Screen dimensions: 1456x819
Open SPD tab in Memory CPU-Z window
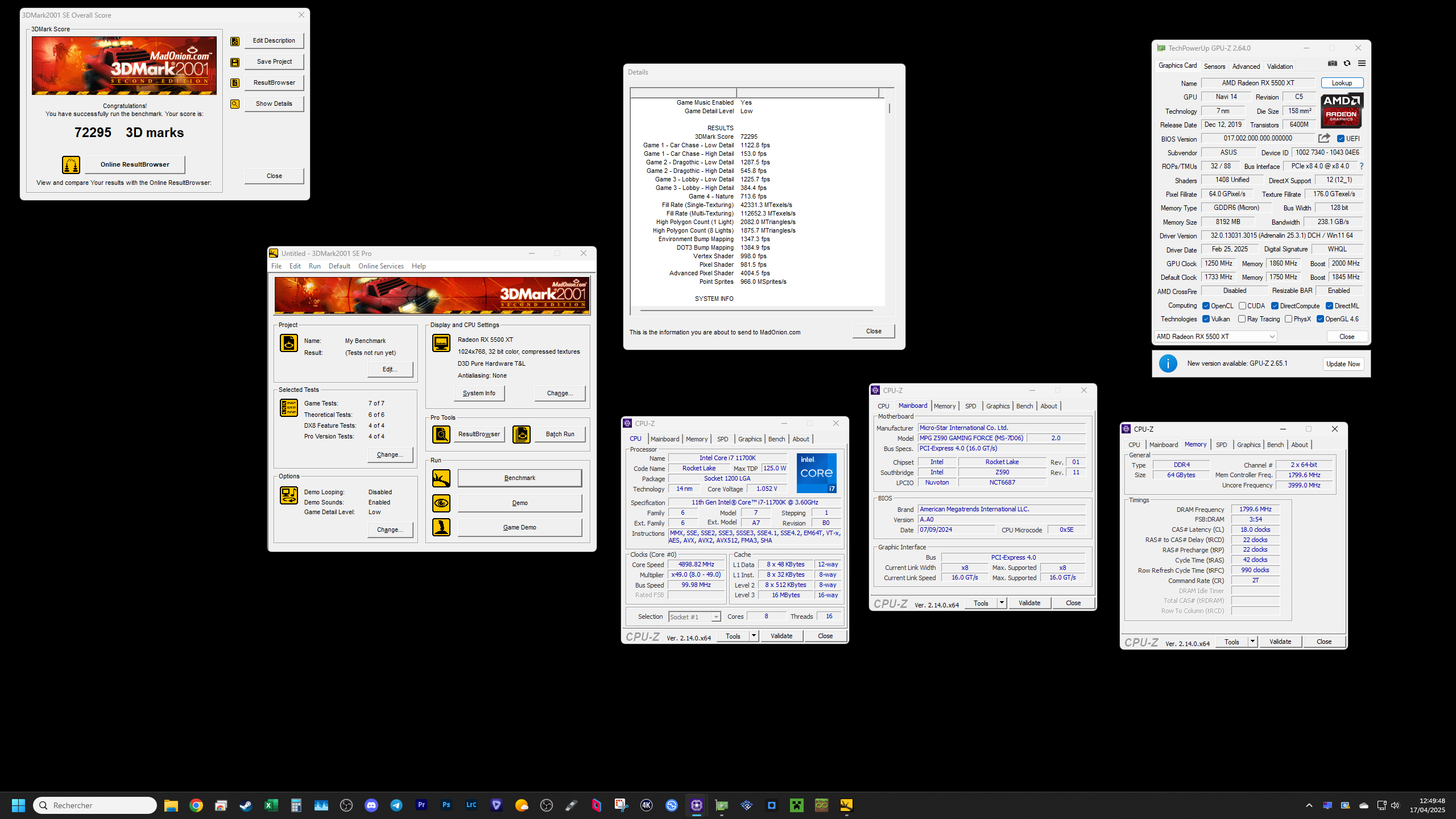[x=1221, y=445]
